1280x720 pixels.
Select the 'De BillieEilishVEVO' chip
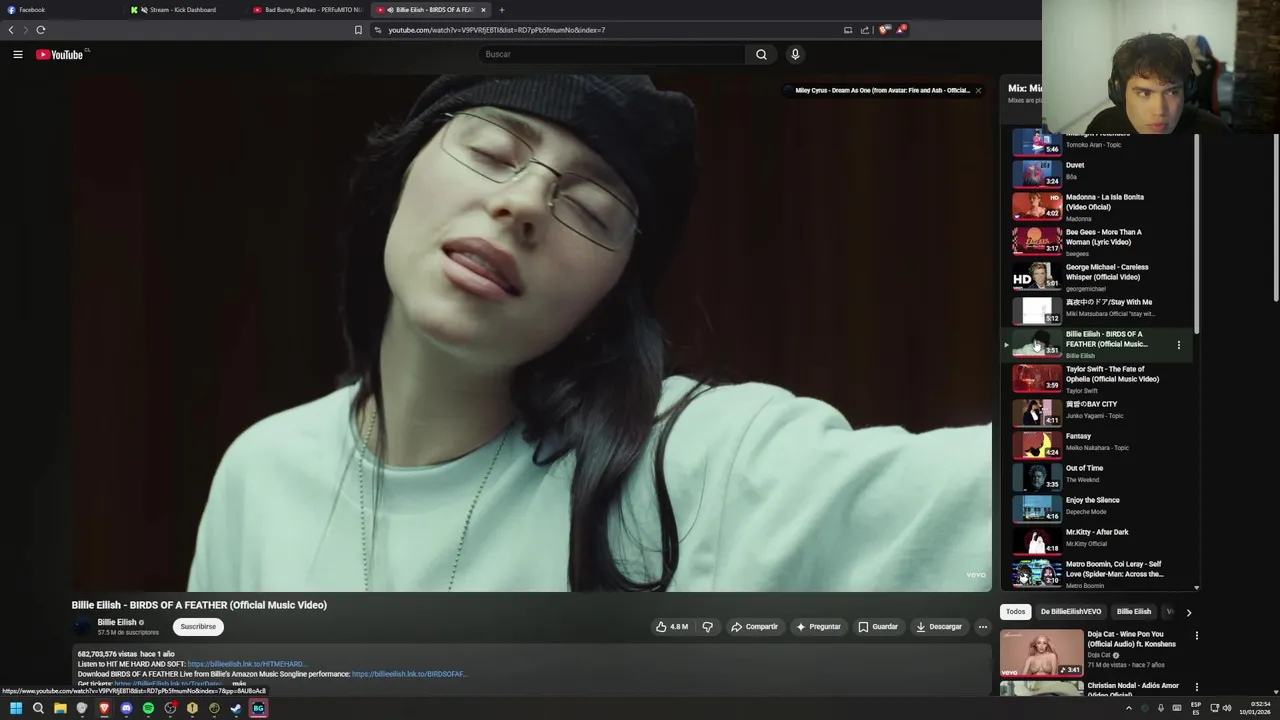click(x=1071, y=612)
